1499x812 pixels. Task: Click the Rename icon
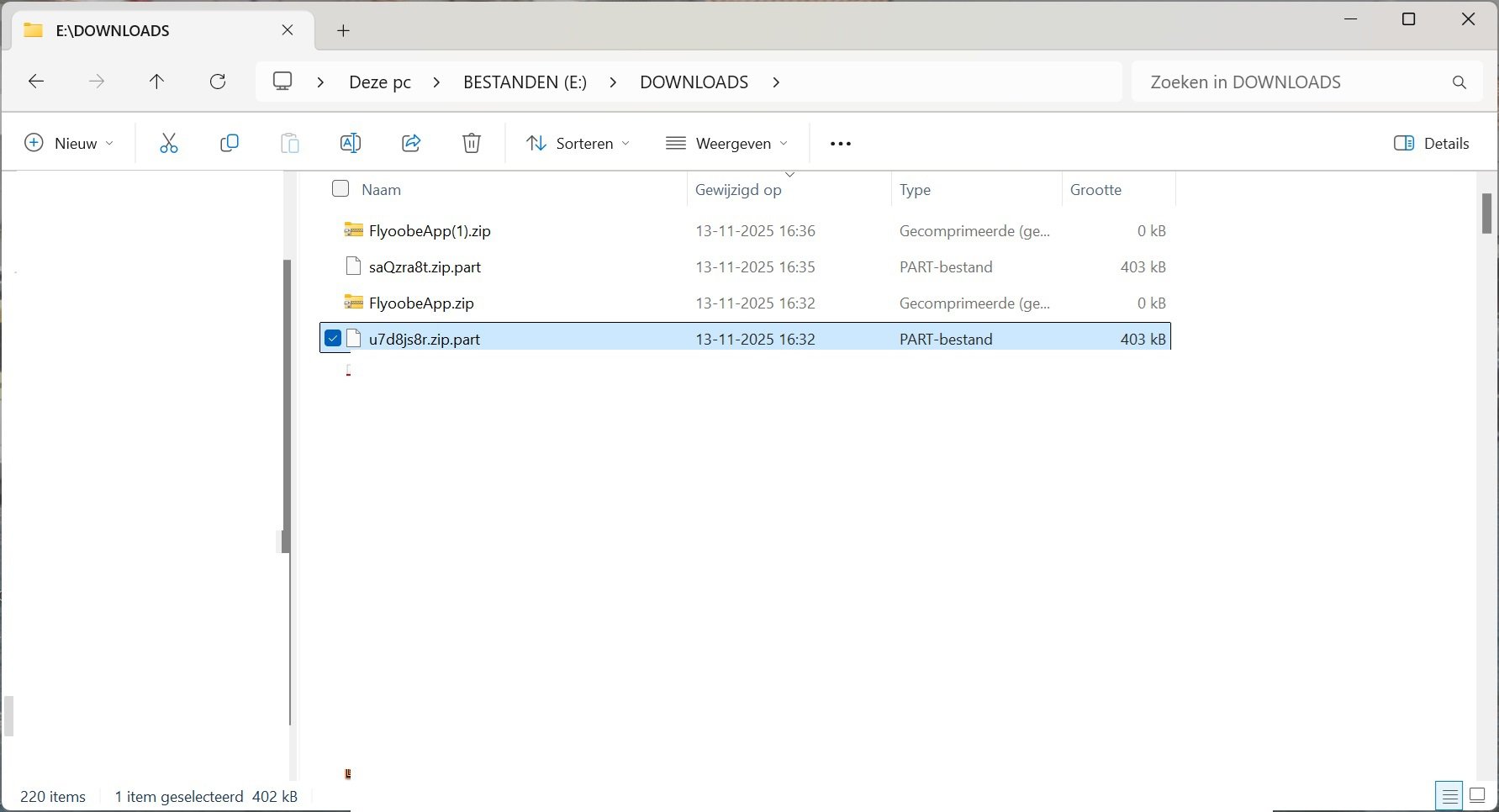[350, 144]
